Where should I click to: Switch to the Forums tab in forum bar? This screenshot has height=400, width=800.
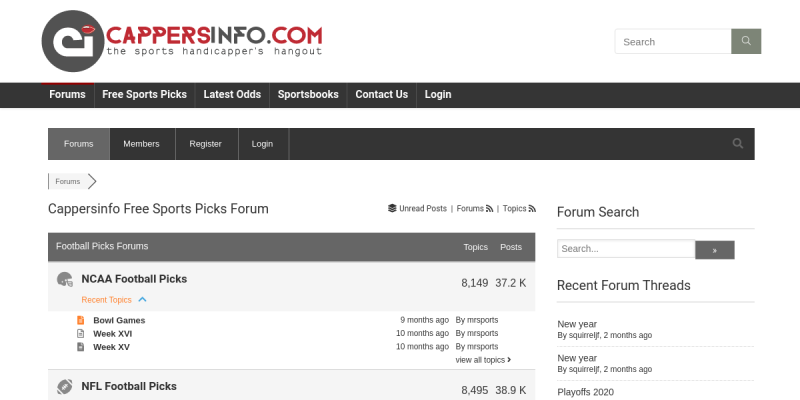[79, 144]
